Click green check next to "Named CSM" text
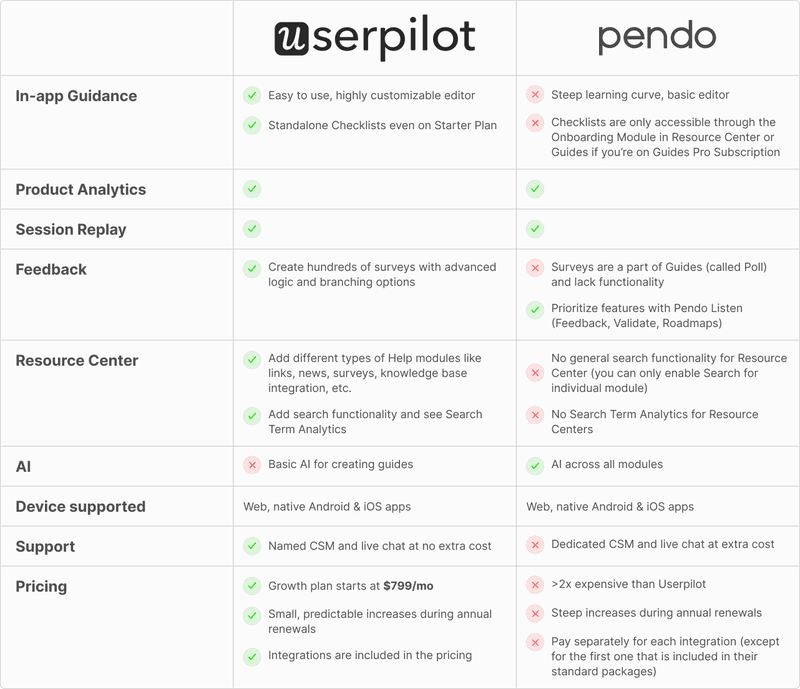Screen dimensions: 800x689 click(x=252, y=546)
